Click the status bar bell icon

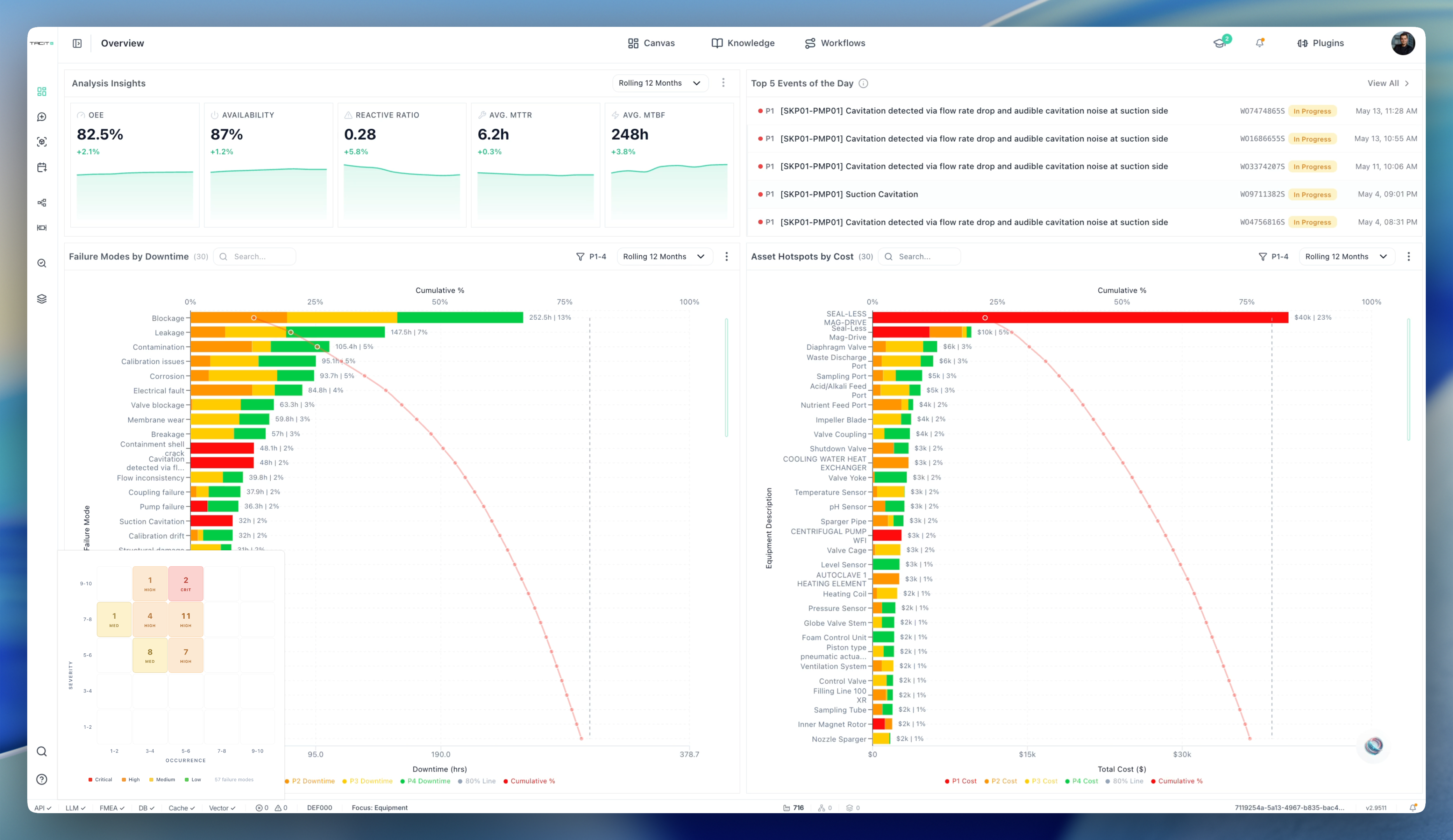click(1413, 808)
